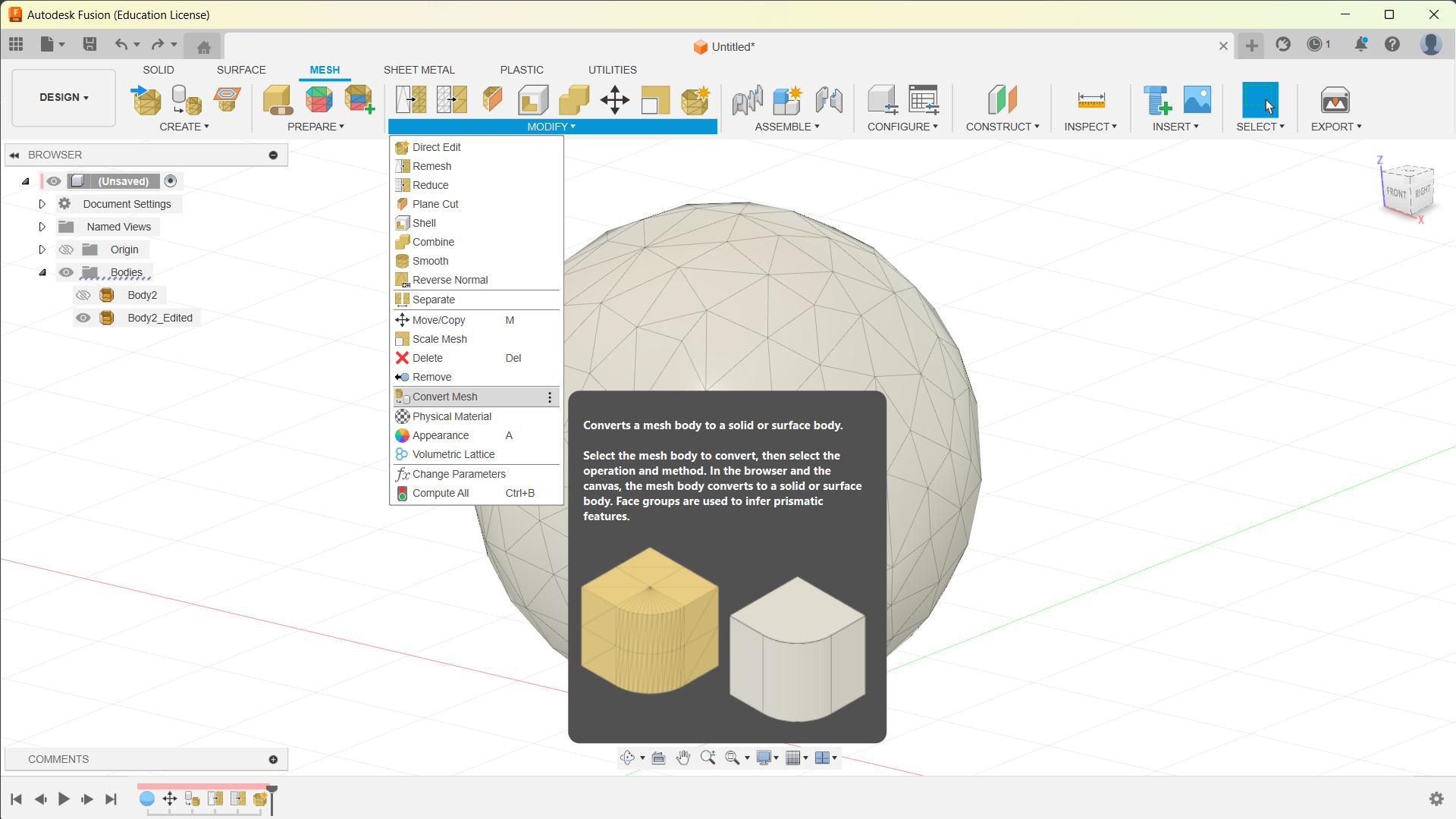Click the Generate Face Groups icon
This screenshot has width=1456, height=819.
point(318,100)
